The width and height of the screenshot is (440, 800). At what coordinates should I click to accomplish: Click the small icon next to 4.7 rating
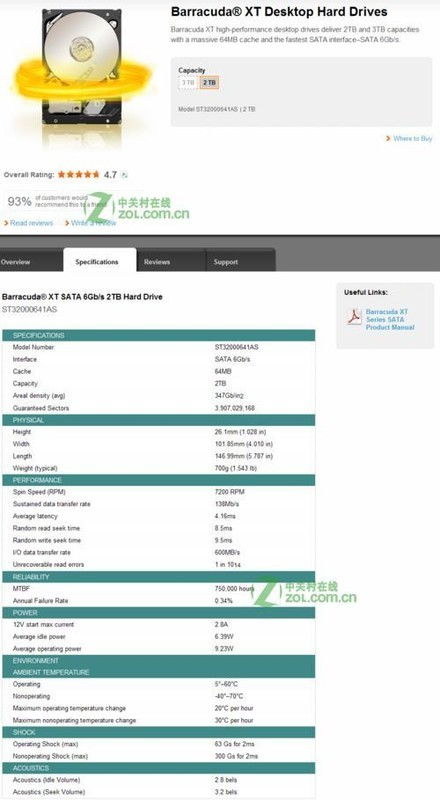(124, 175)
